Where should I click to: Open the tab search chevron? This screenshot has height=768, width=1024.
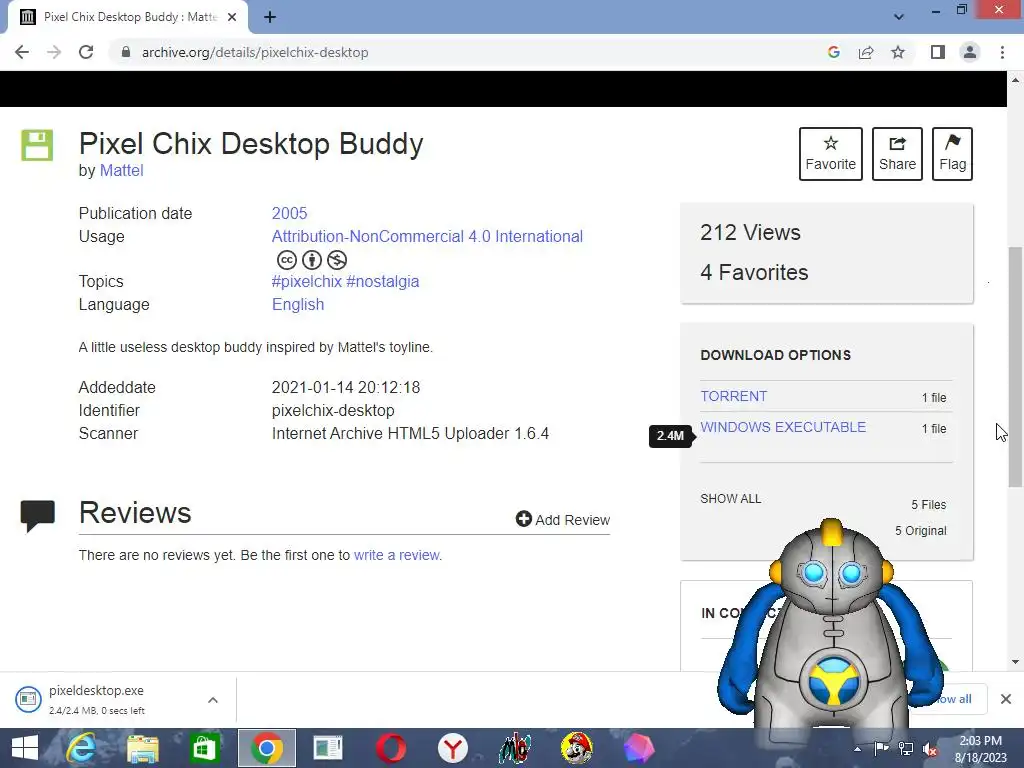[x=899, y=17]
